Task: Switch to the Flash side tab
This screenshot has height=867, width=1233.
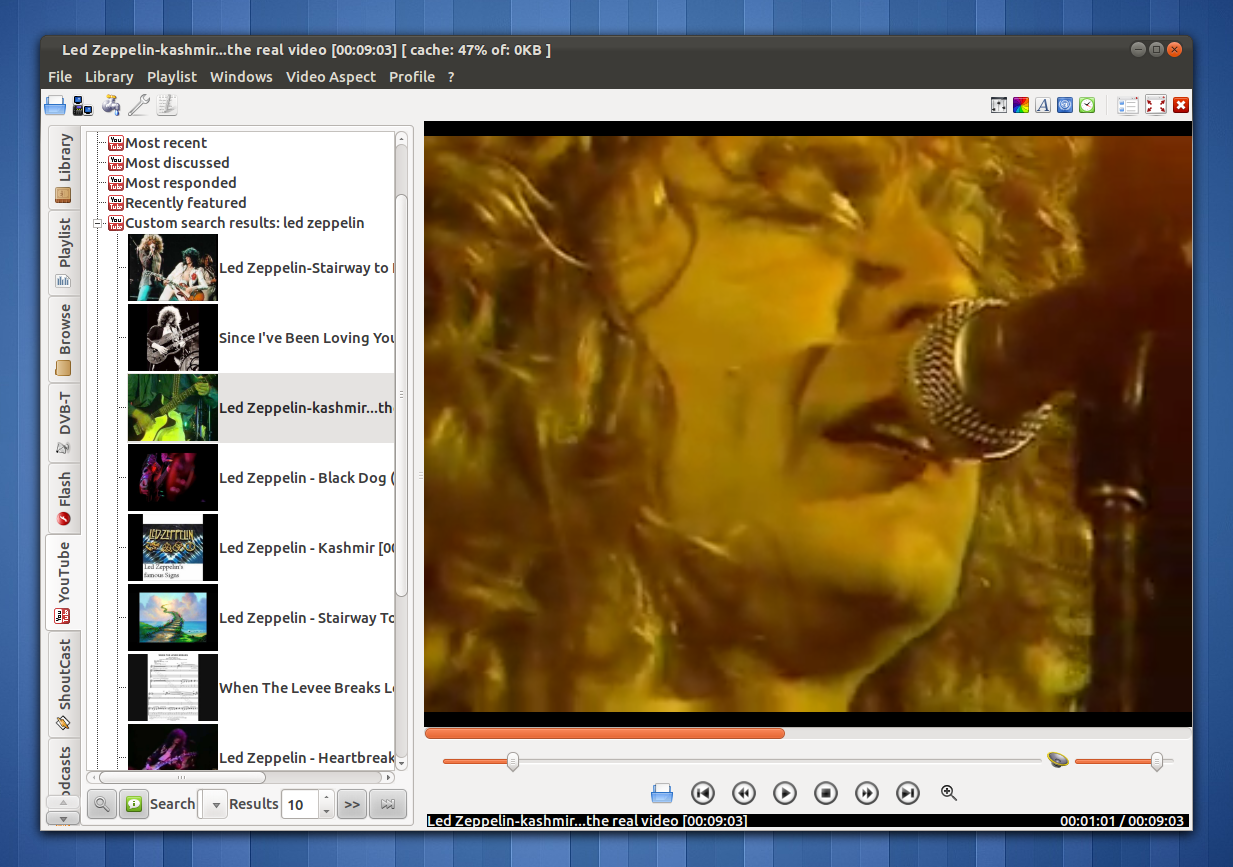Action: pos(64,498)
